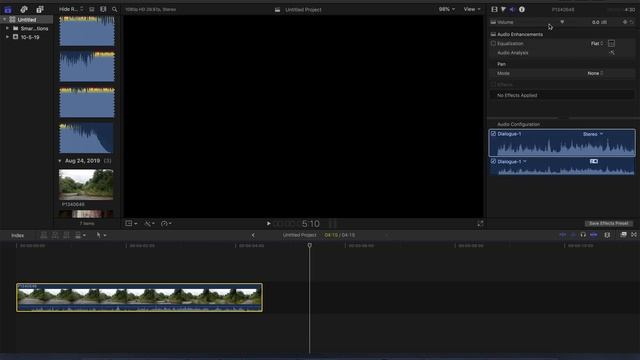640x360 pixels.
Task: Toggle audio skimming waveform icon
Action: point(573,235)
